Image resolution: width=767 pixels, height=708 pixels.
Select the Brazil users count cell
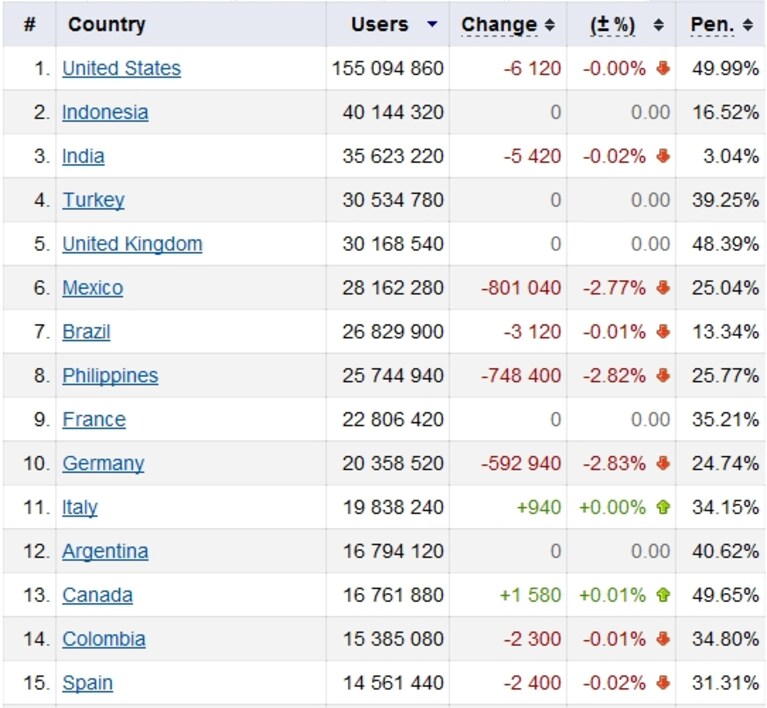pyautogui.click(x=387, y=331)
